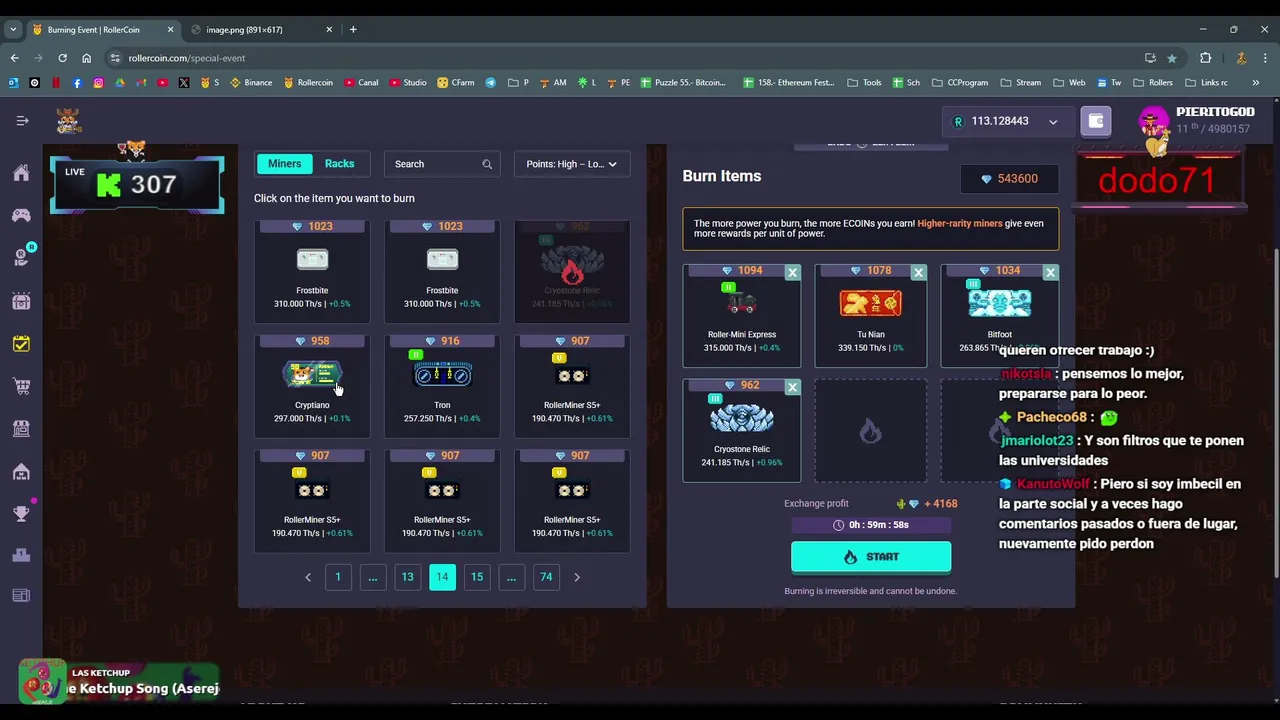This screenshot has height=720, width=1280.
Task: Open Chrome extensions puzzle icon
Action: (x=1205, y=58)
